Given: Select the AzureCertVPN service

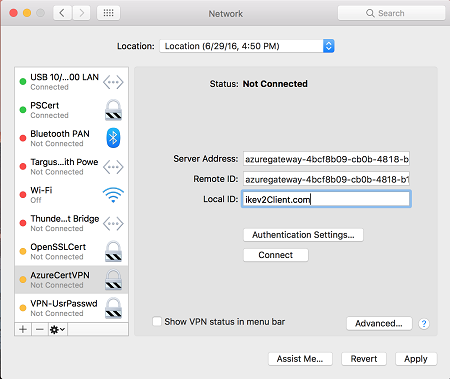Looking at the screenshot, I should (x=72, y=280).
